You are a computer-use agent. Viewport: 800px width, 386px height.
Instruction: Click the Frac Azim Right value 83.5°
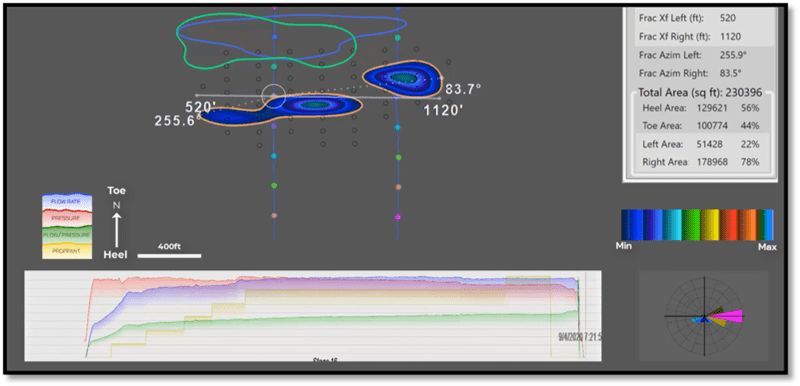730,73
